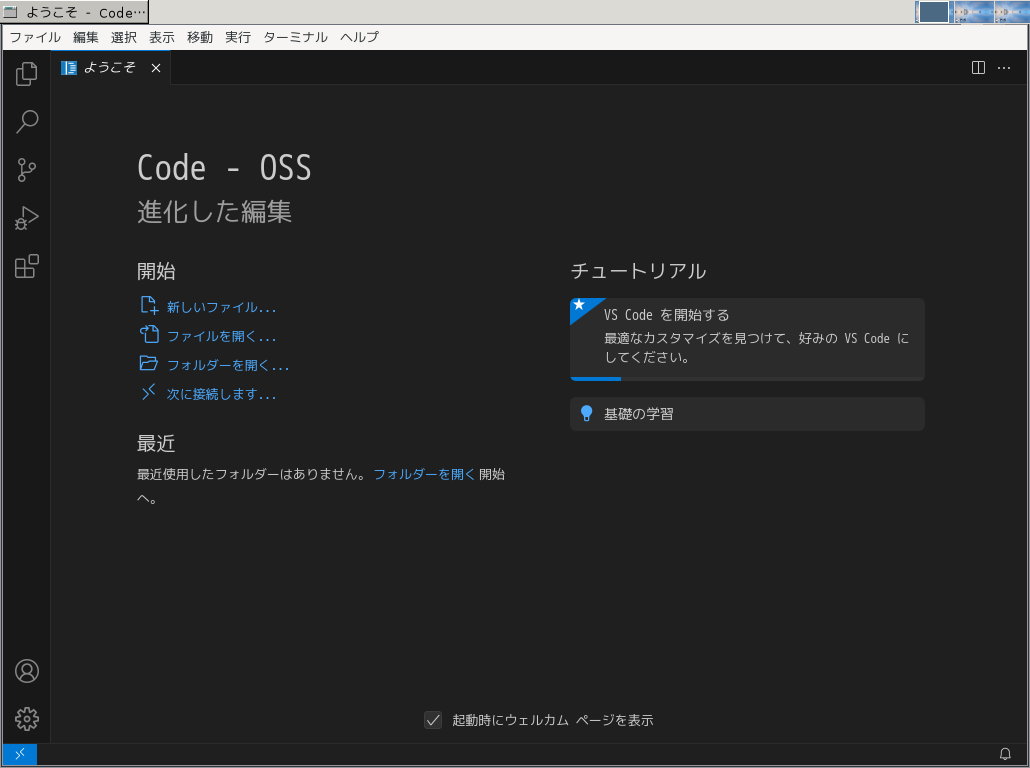The height and width of the screenshot is (768, 1030).
Task: Click the チュートリアル heading text
Action: pyautogui.click(x=638, y=271)
